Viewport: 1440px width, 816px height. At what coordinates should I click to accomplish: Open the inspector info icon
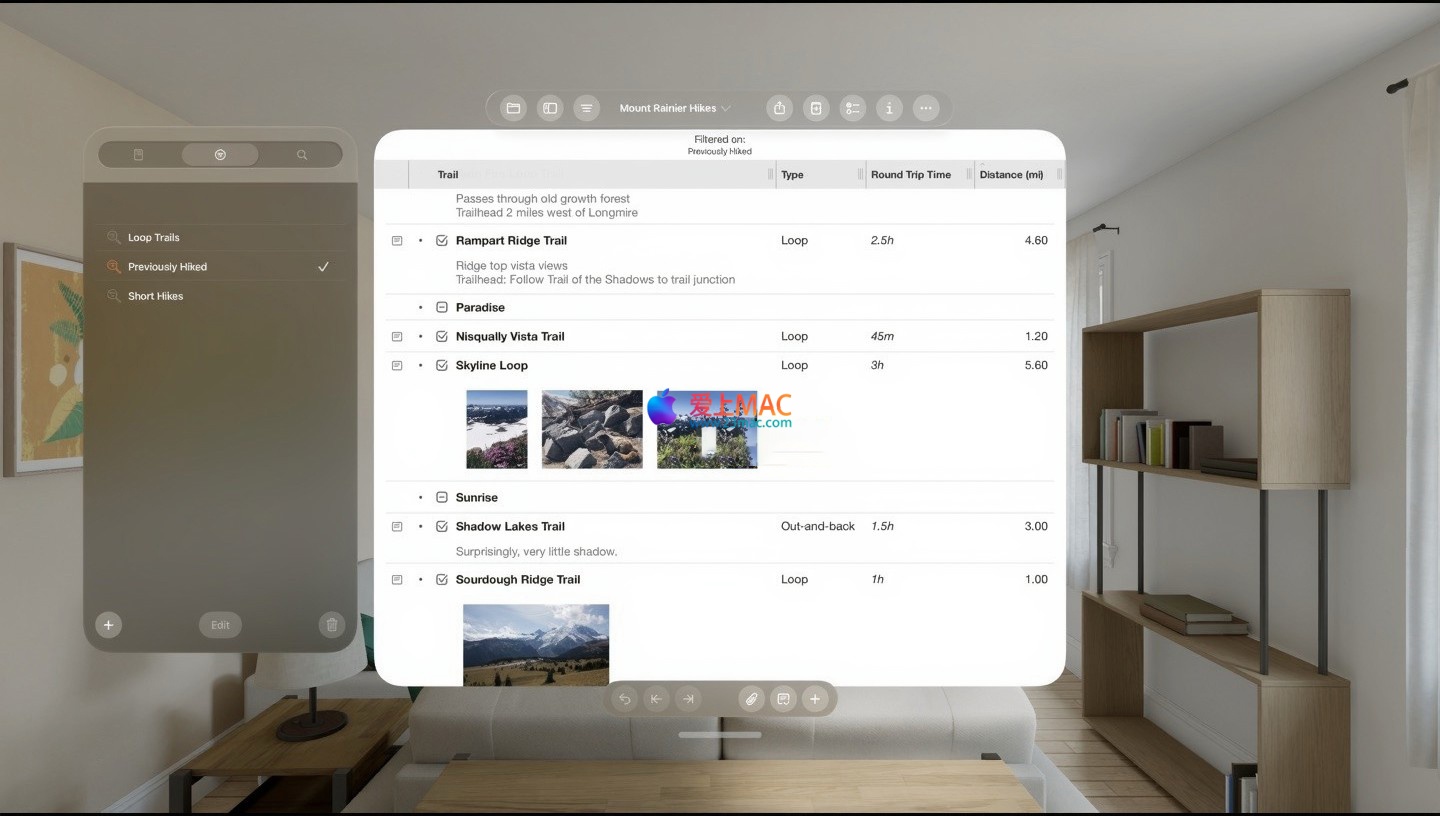889,108
